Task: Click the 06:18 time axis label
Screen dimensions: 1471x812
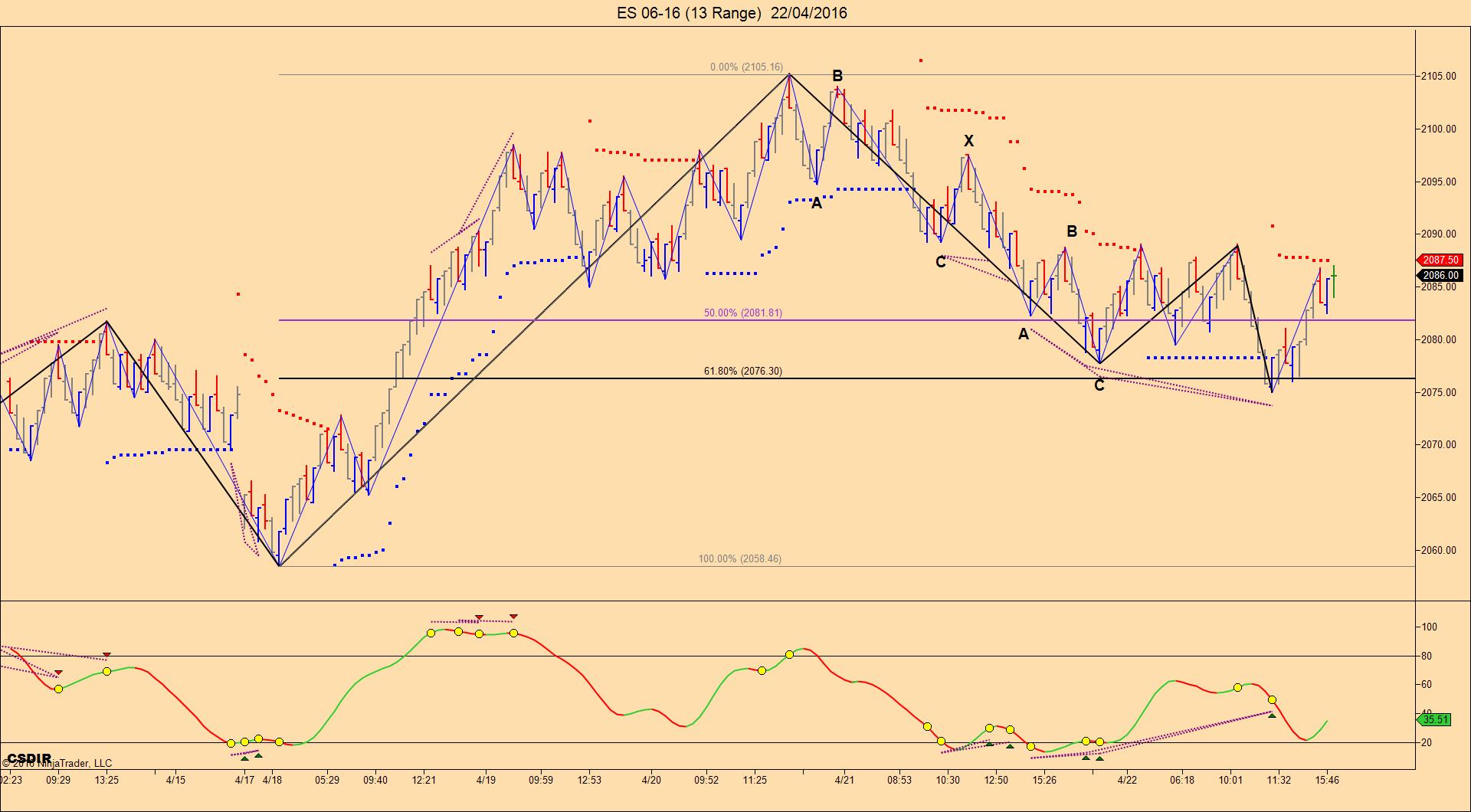Action: tap(1182, 781)
